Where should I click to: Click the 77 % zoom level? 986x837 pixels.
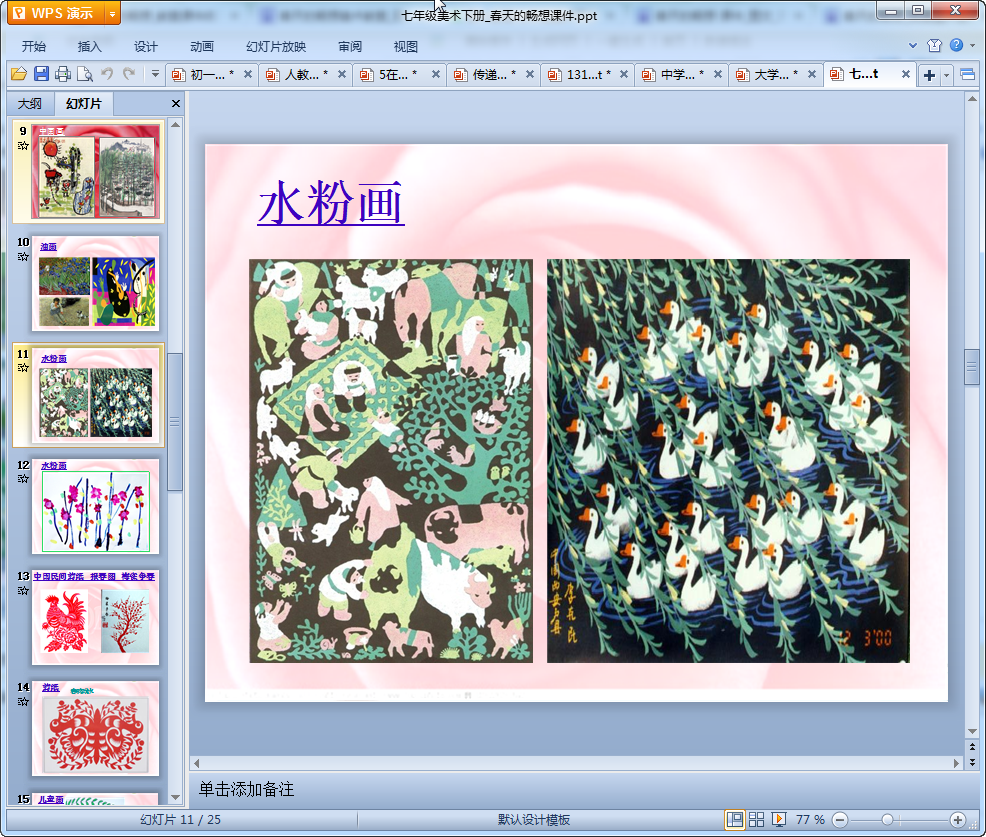(810, 820)
